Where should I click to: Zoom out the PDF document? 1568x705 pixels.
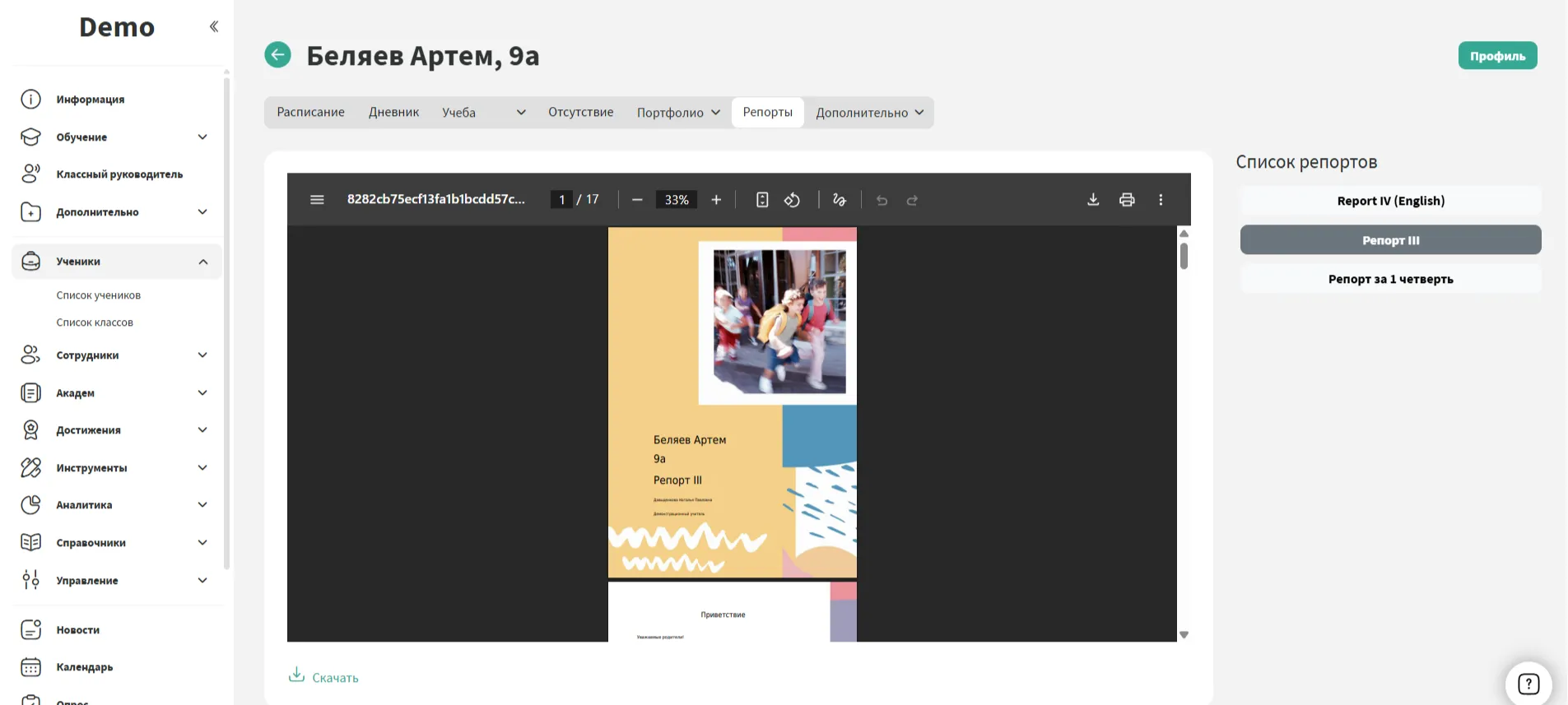pyautogui.click(x=637, y=200)
